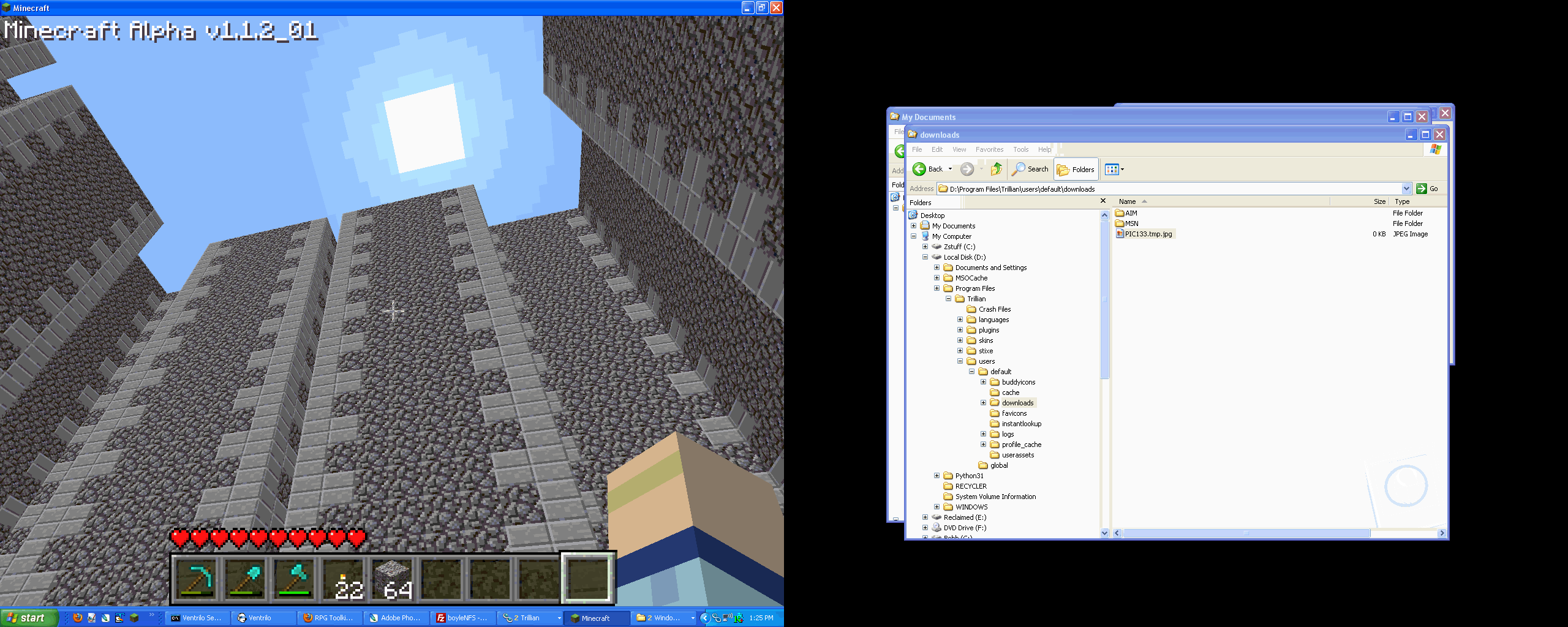Click the Forward arrow in downloads window
The width and height of the screenshot is (1568, 627).
[x=967, y=169]
